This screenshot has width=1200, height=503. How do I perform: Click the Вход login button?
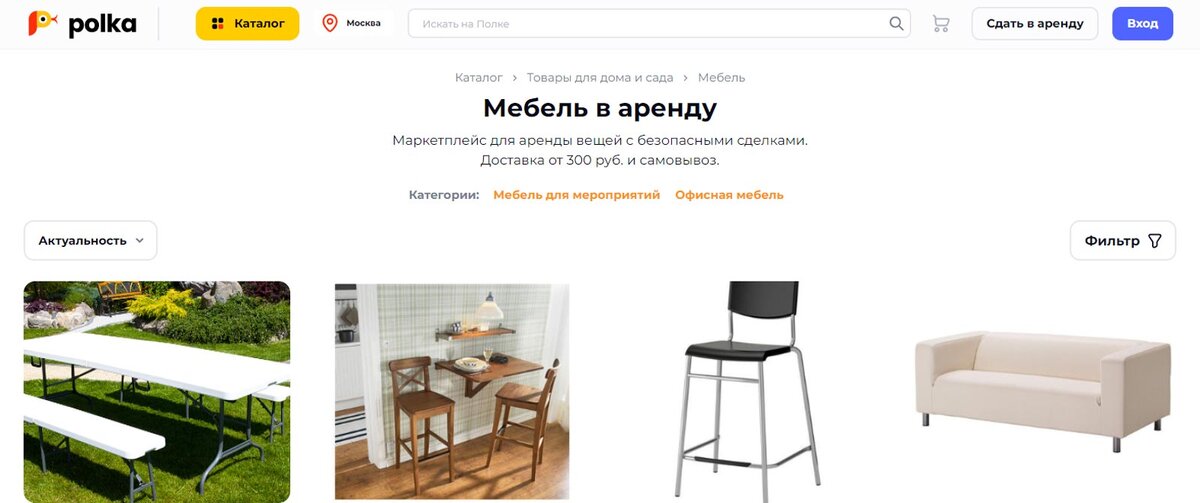click(1142, 23)
